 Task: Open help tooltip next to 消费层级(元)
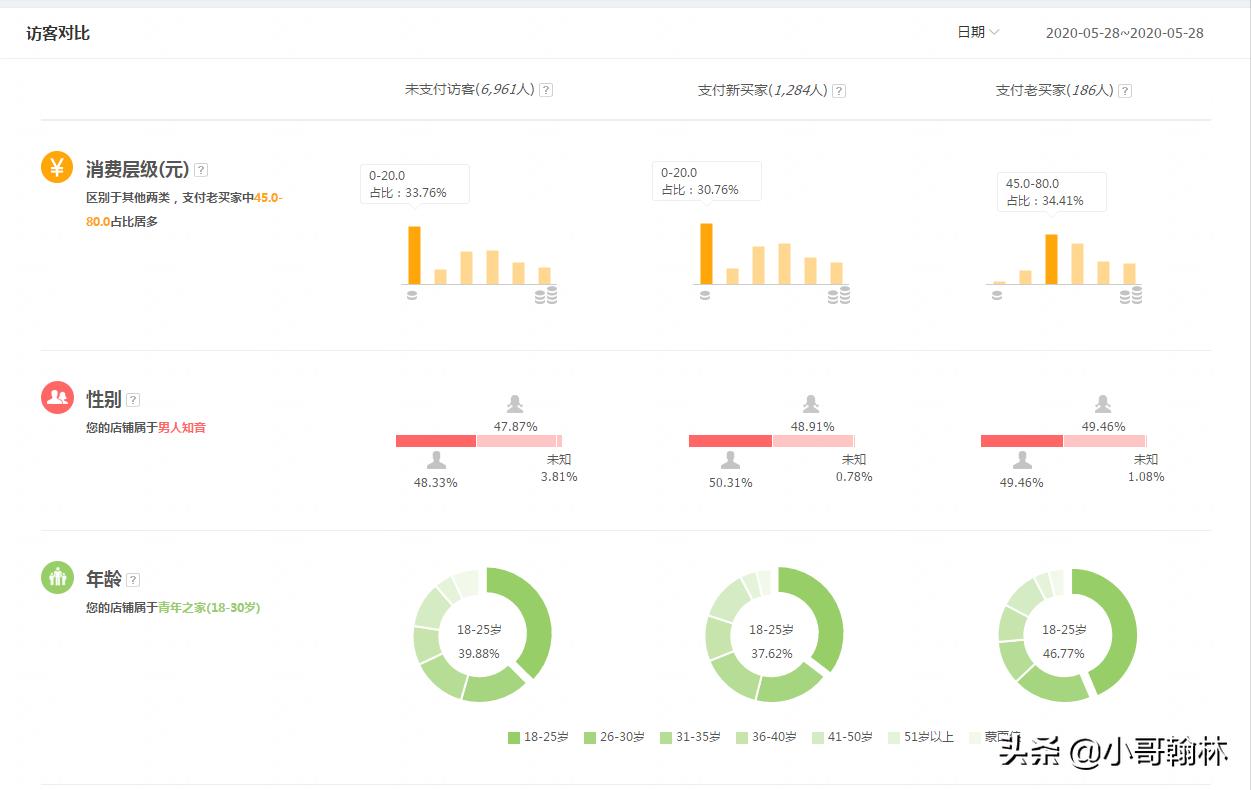(201, 169)
